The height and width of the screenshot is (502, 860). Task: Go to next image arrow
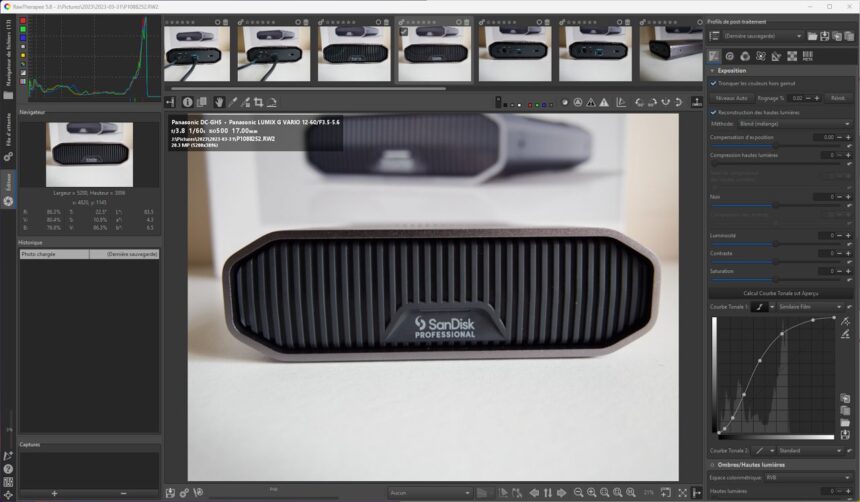click(561, 493)
